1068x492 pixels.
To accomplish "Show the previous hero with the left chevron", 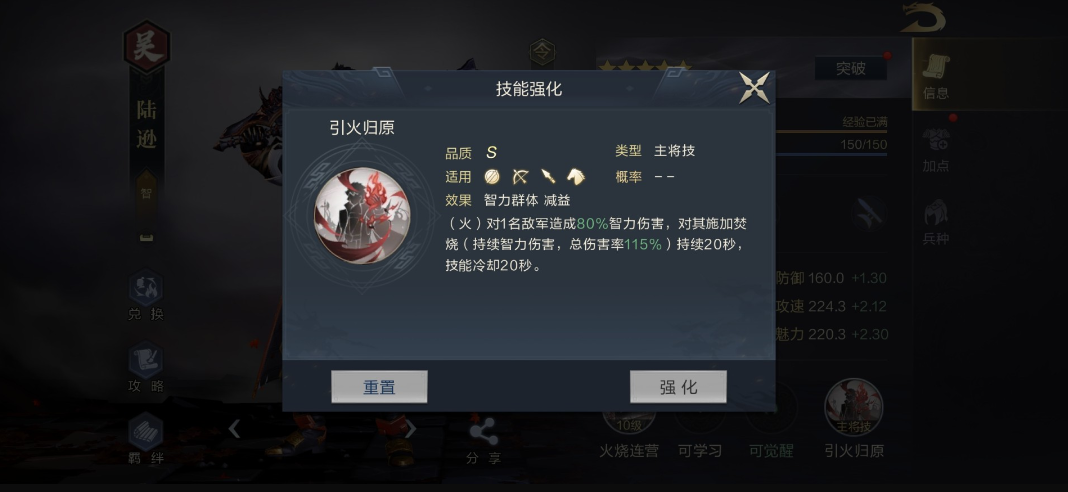I will coord(234,429).
